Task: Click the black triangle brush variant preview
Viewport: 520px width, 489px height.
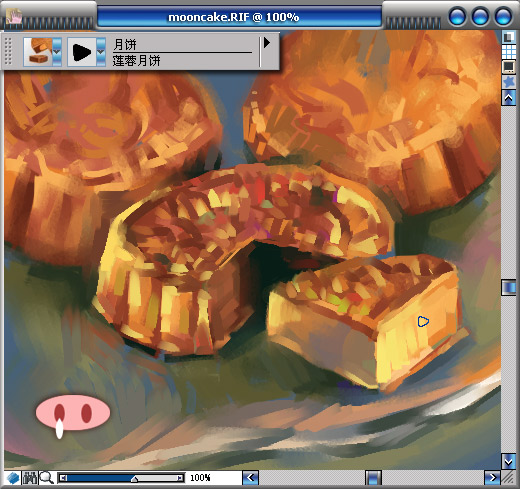Action: [82, 52]
